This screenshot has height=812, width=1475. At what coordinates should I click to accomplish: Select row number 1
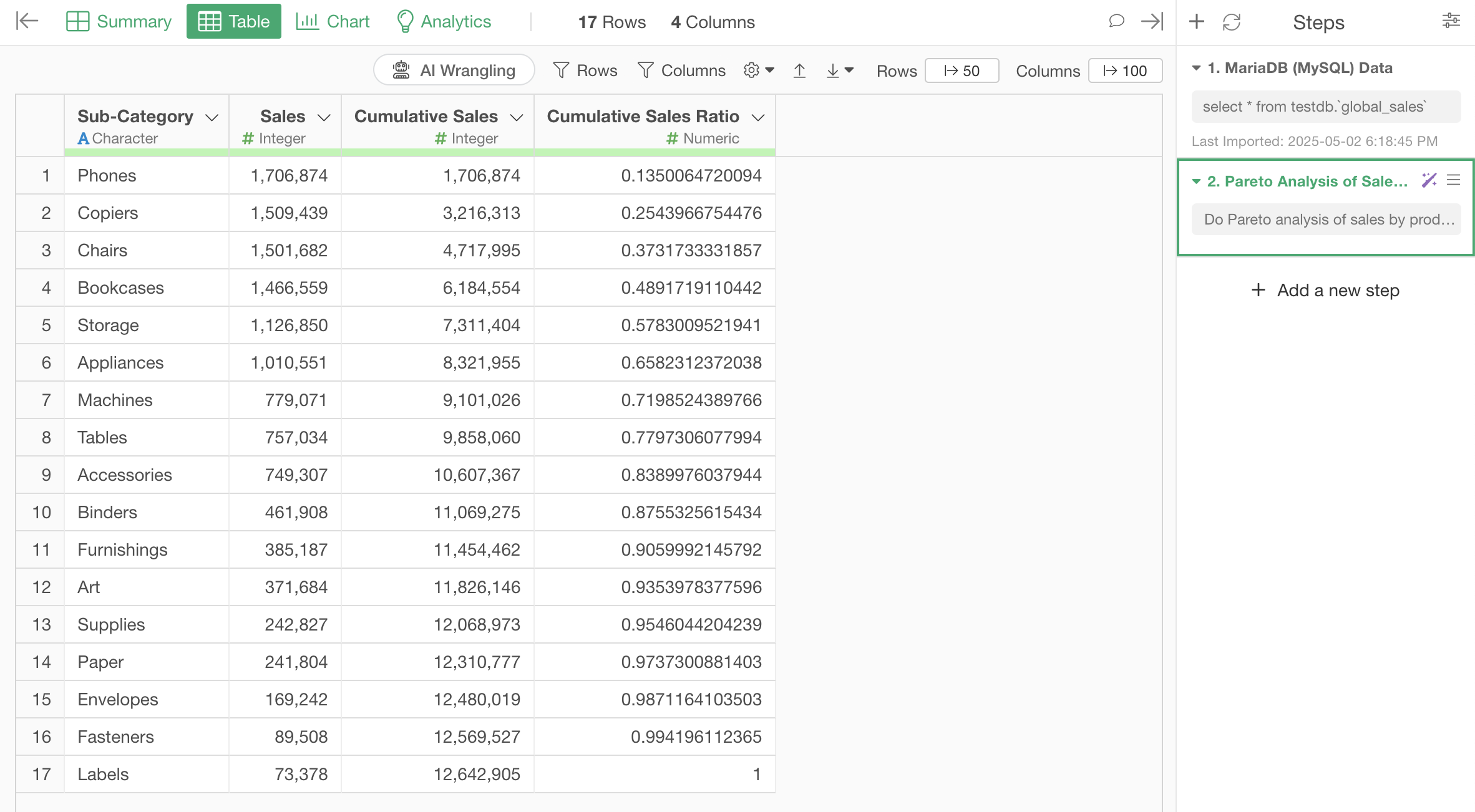tap(41, 175)
